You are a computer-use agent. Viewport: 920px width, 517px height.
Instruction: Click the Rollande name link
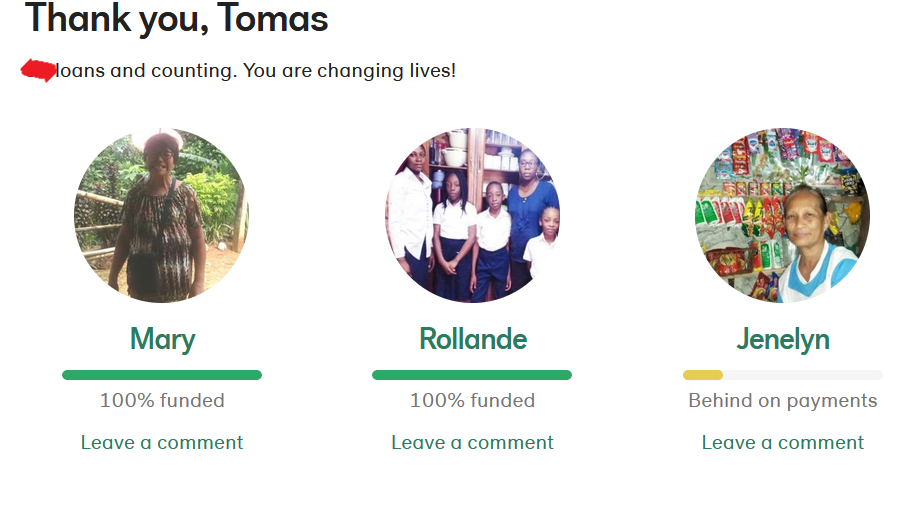pos(472,340)
